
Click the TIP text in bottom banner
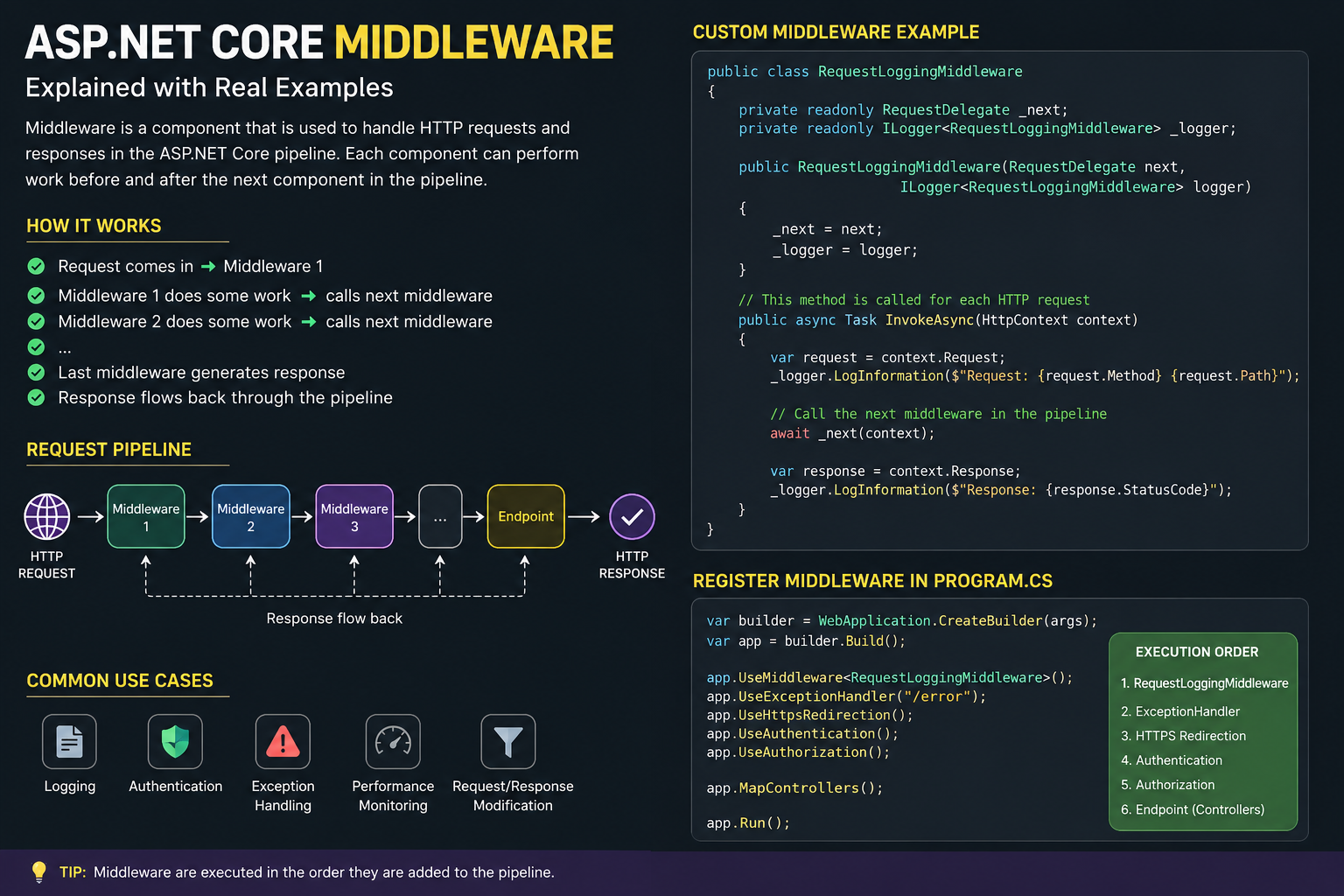[x=307, y=872]
